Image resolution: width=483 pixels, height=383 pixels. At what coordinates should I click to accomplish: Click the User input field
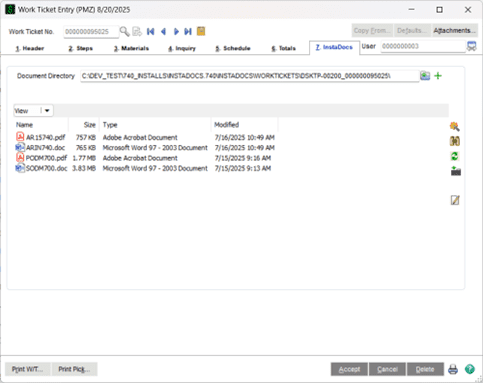pos(423,46)
